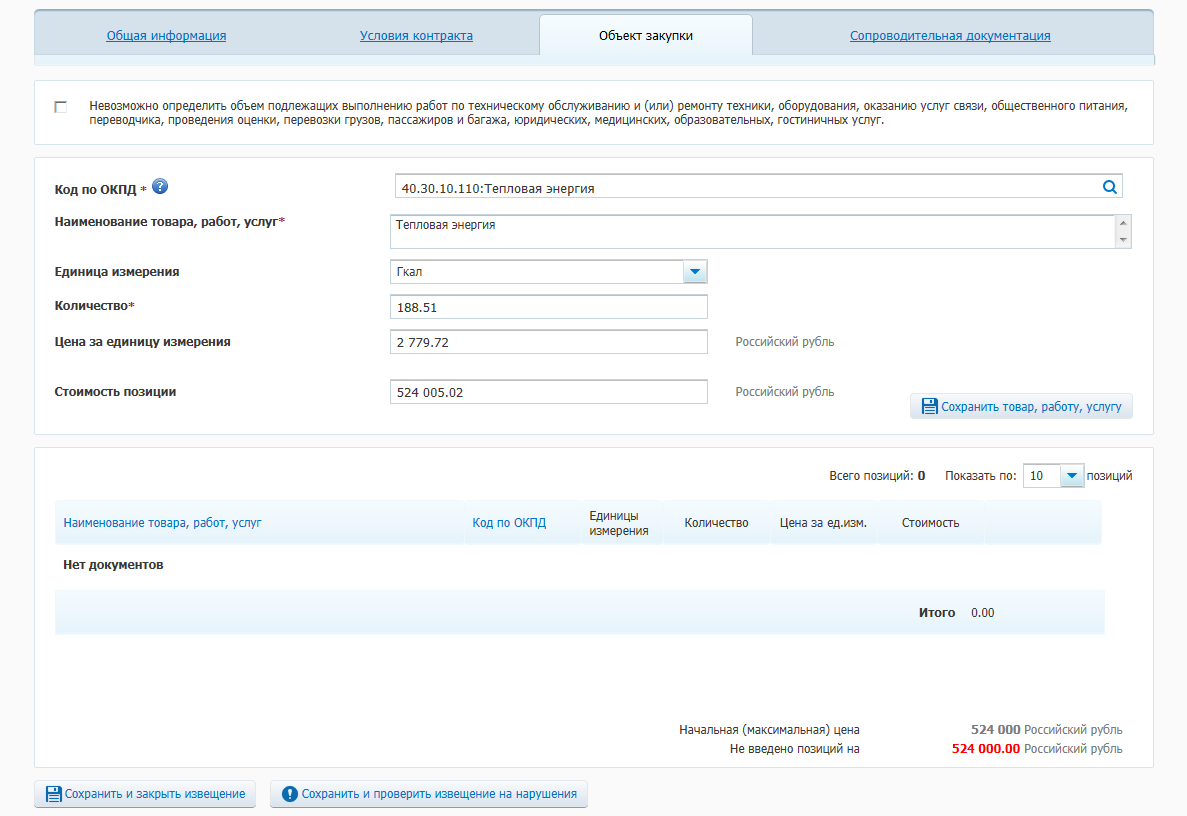
Task: Go to 'Сопроводительная документация' tab
Action: tap(949, 36)
